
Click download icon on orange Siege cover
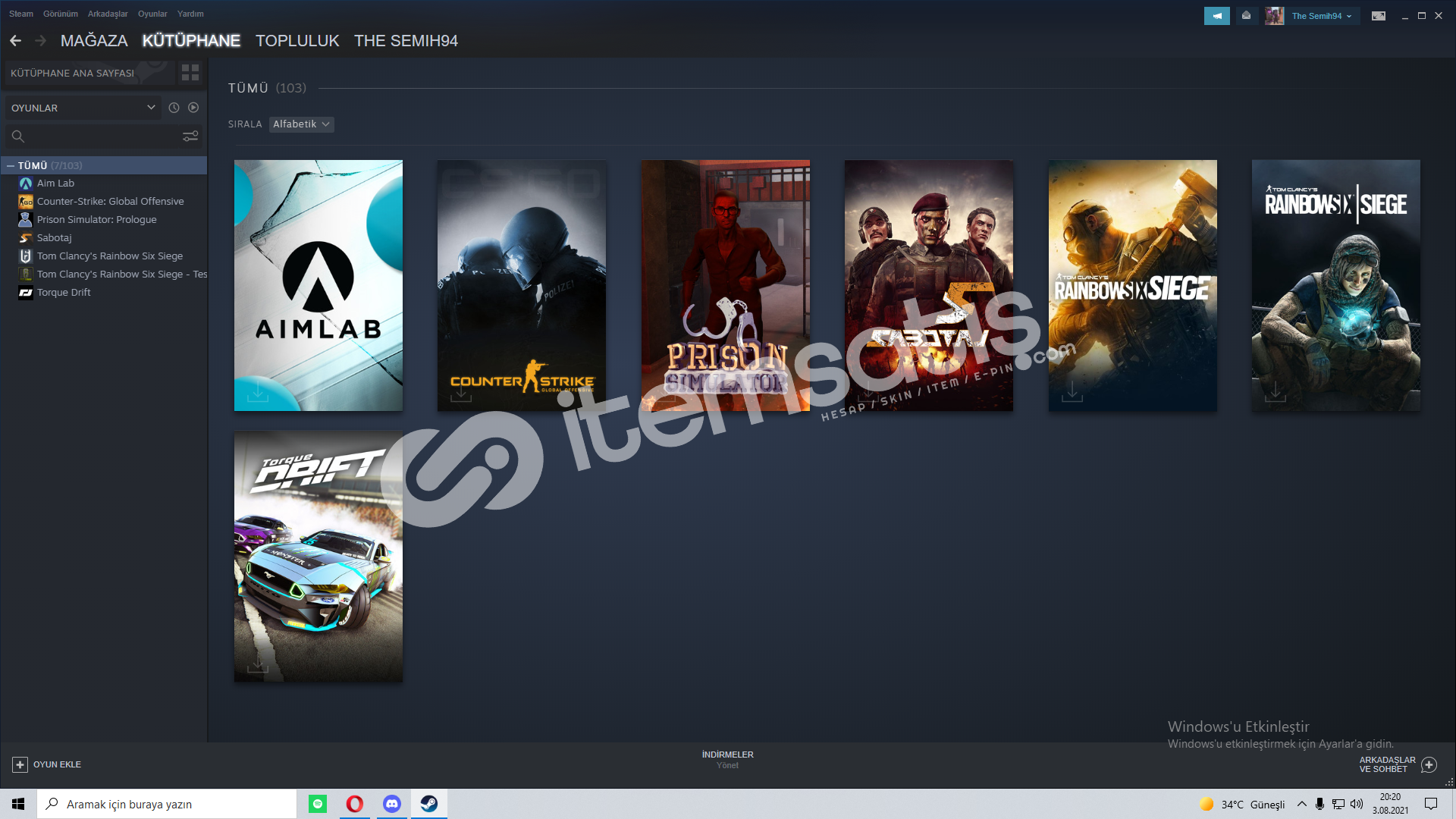tap(1072, 392)
